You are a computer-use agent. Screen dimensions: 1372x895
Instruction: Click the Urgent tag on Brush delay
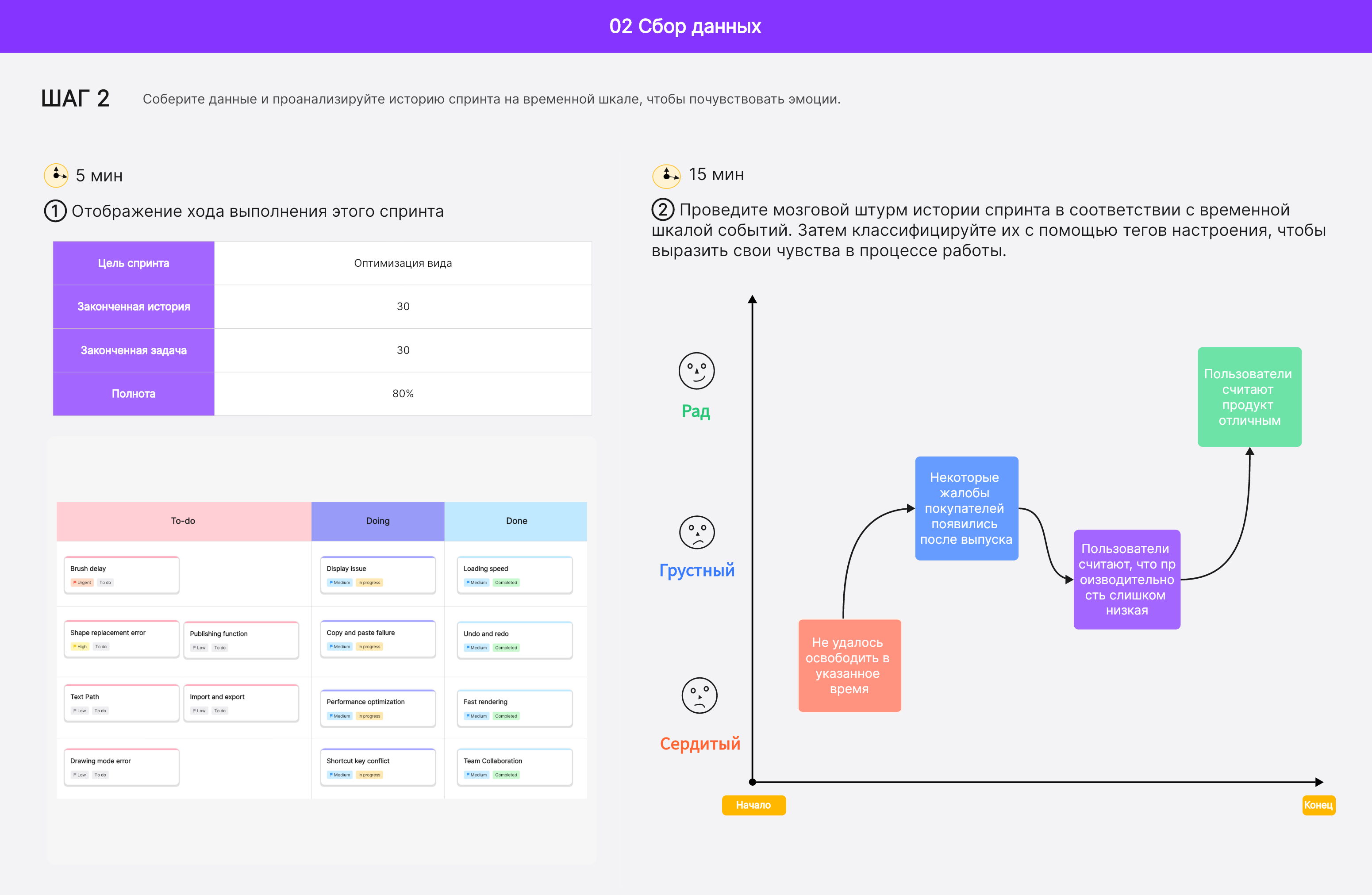82,583
